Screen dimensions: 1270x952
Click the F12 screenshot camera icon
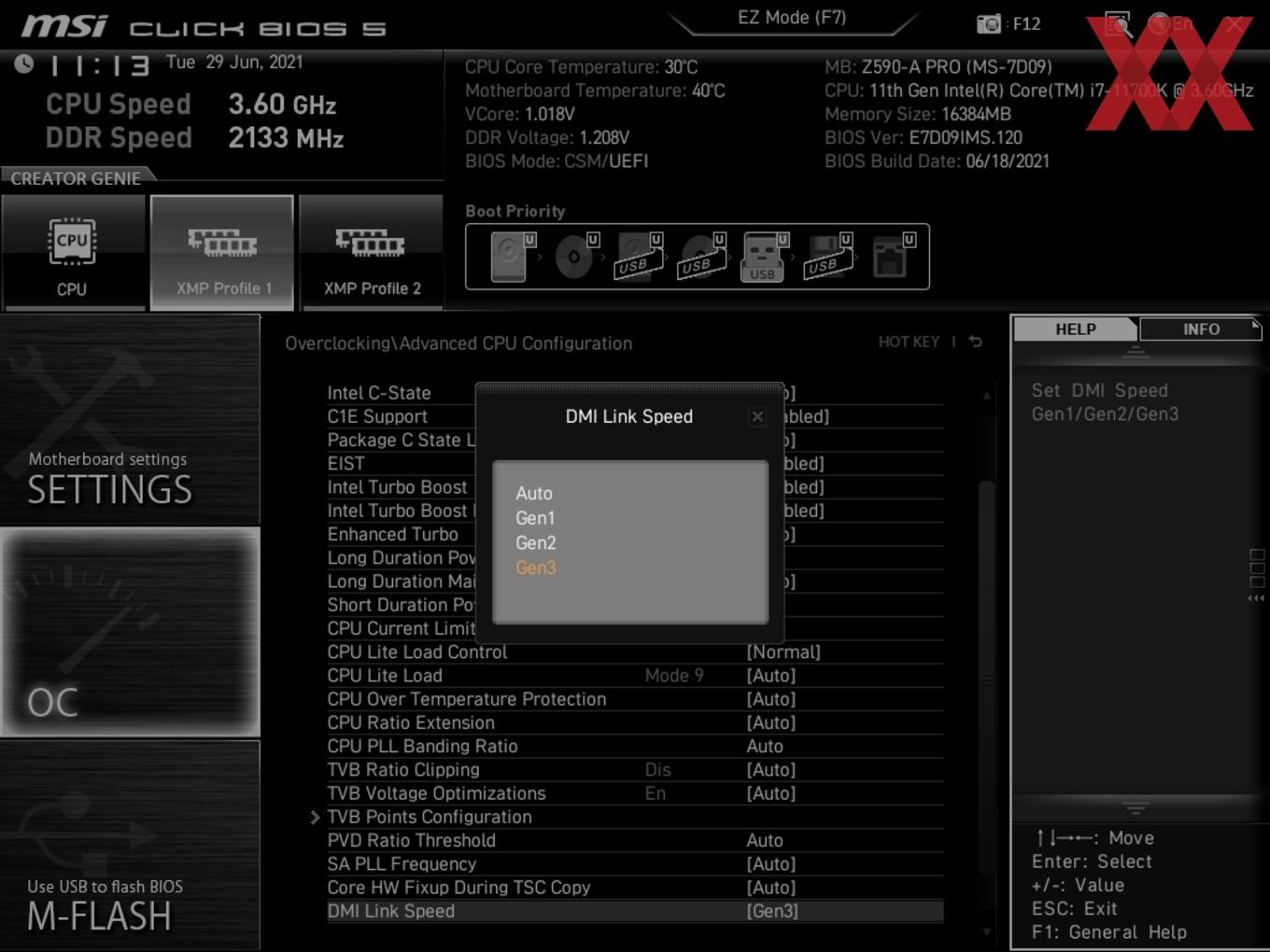988,23
